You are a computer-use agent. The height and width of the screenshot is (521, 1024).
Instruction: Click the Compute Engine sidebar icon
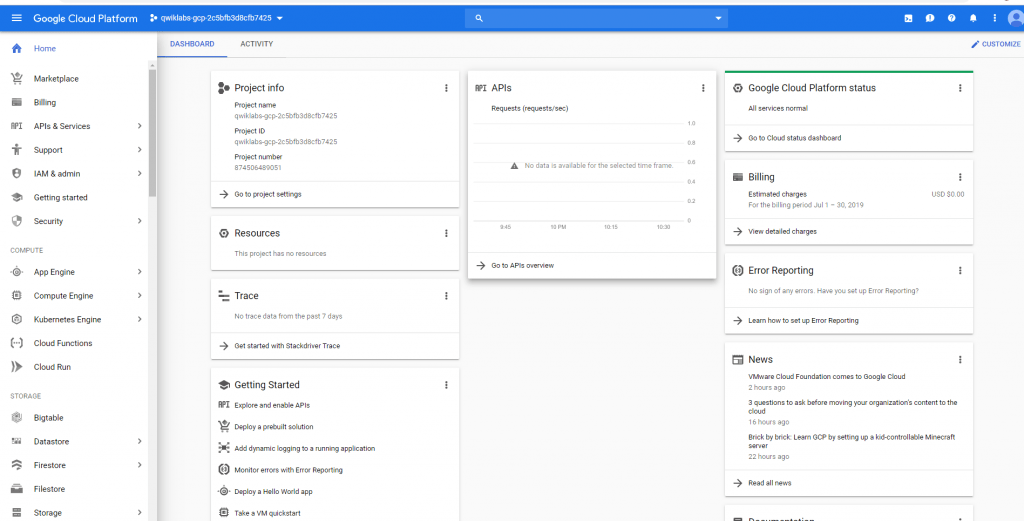(x=17, y=296)
